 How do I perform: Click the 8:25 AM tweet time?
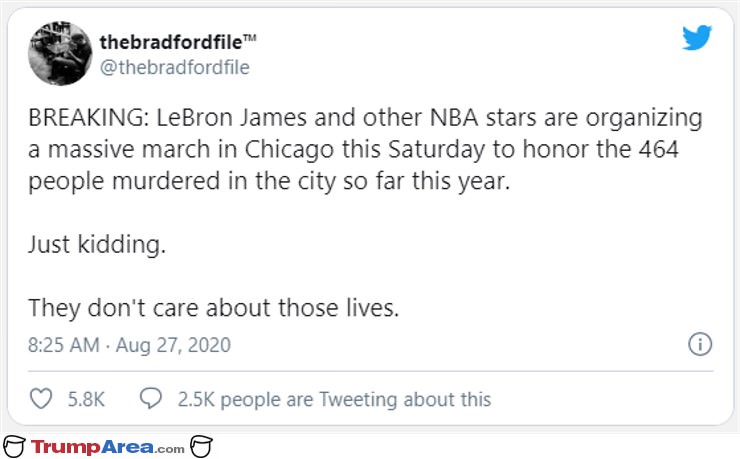(x=64, y=345)
